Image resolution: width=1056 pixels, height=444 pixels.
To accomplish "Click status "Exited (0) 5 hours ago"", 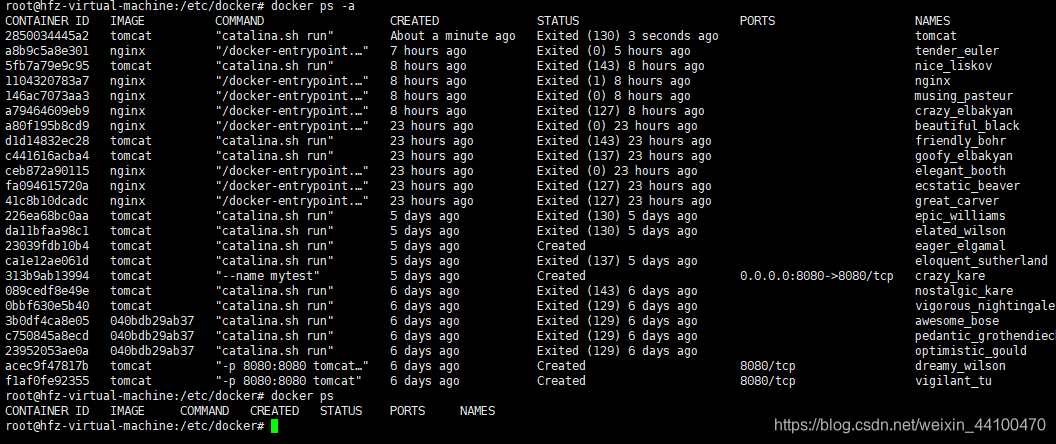I will 614,51.
